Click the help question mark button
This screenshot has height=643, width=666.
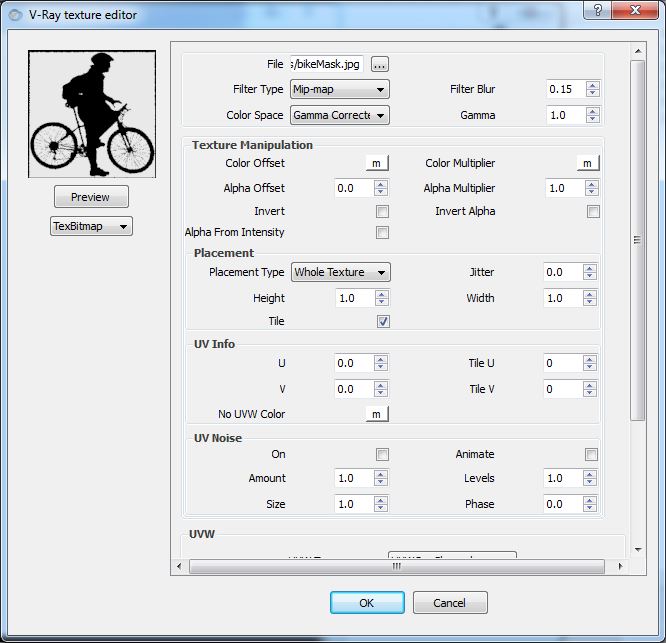(x=598, y=10)
